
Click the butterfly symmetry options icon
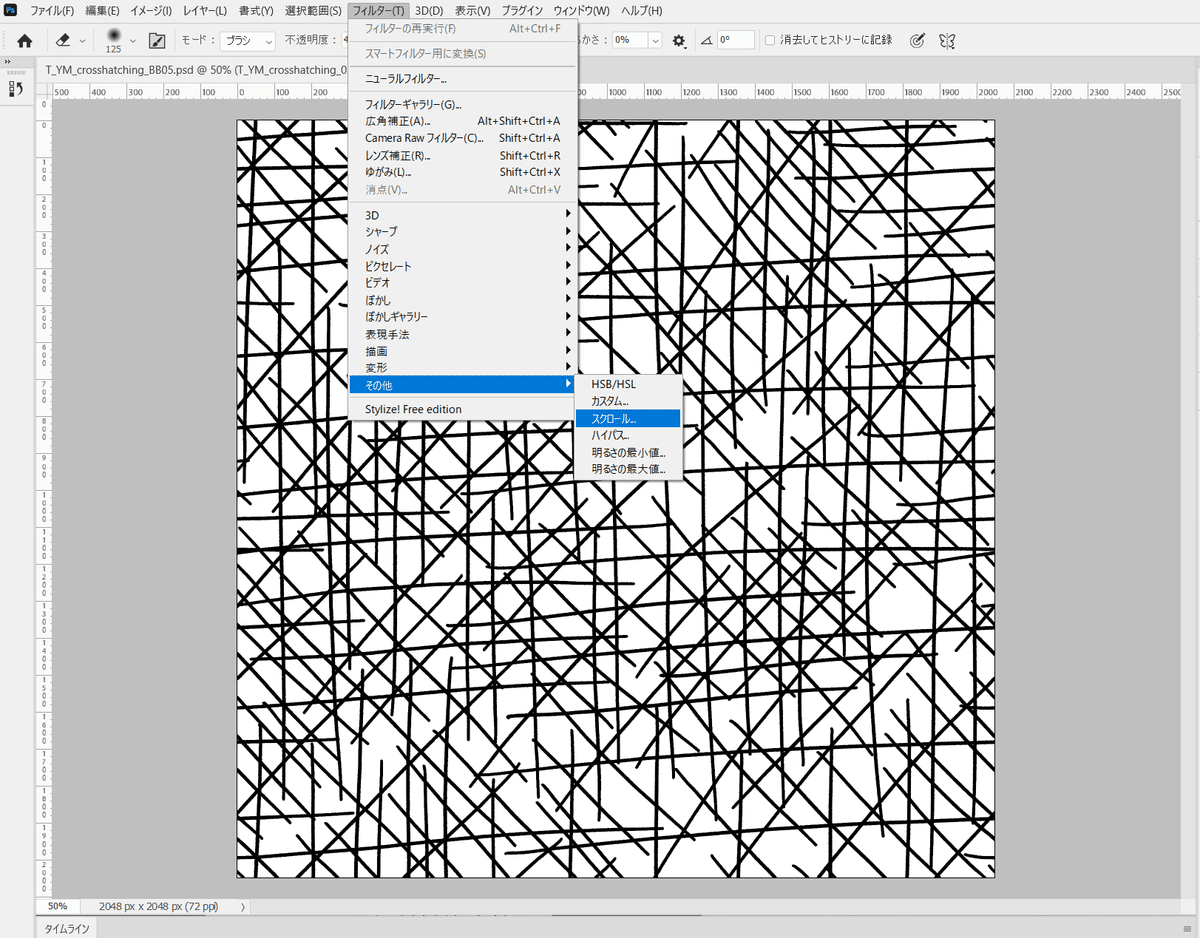click(x=947, y=41)
